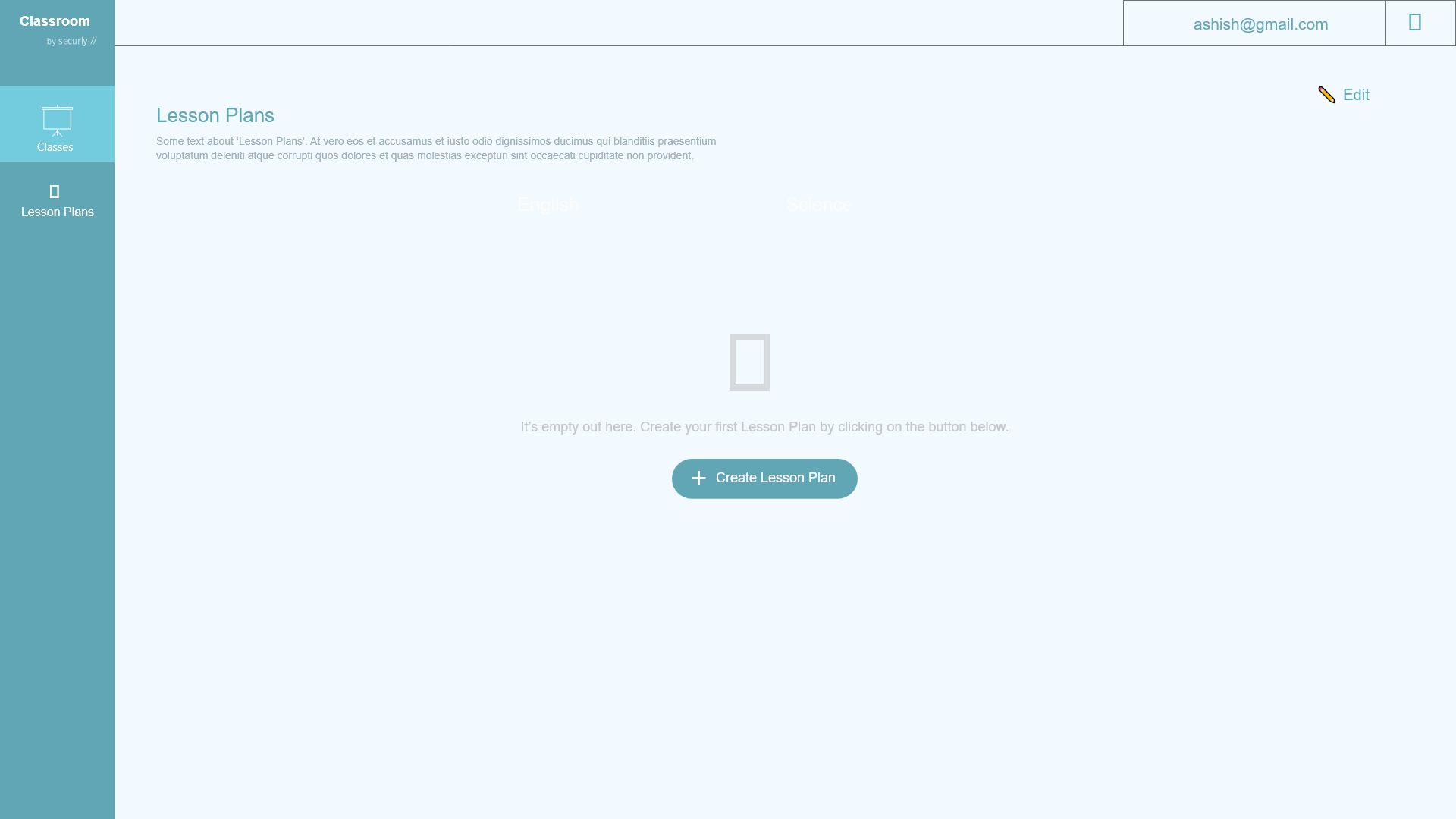Click the Edit pencil icon
The image size is (1456, 819).
coord(1327,95)
